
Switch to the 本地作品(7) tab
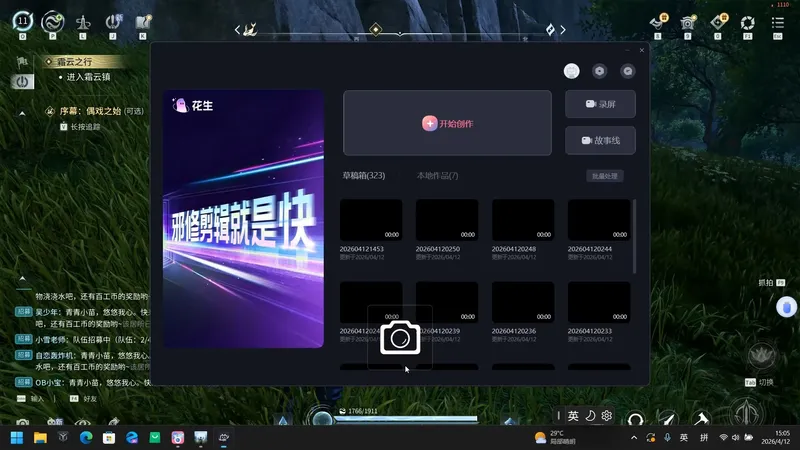[437, 176]
